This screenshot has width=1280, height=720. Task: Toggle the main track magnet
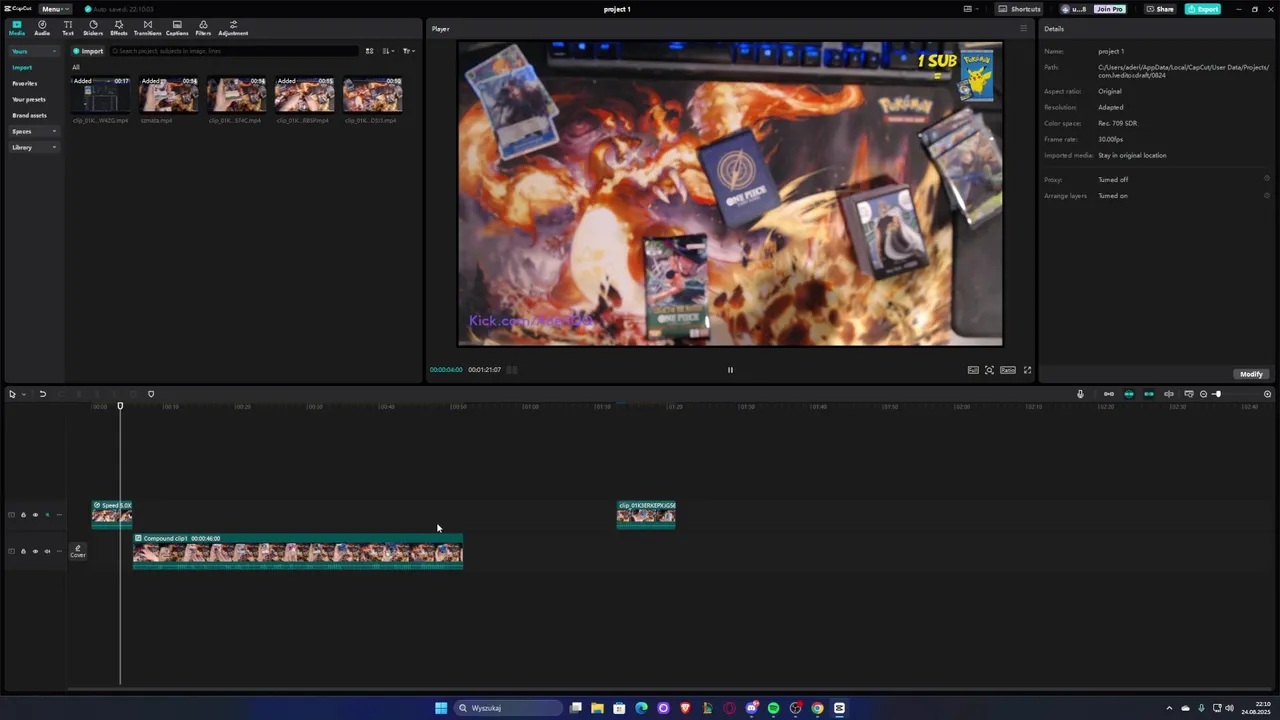click(x=1109, y=394)
